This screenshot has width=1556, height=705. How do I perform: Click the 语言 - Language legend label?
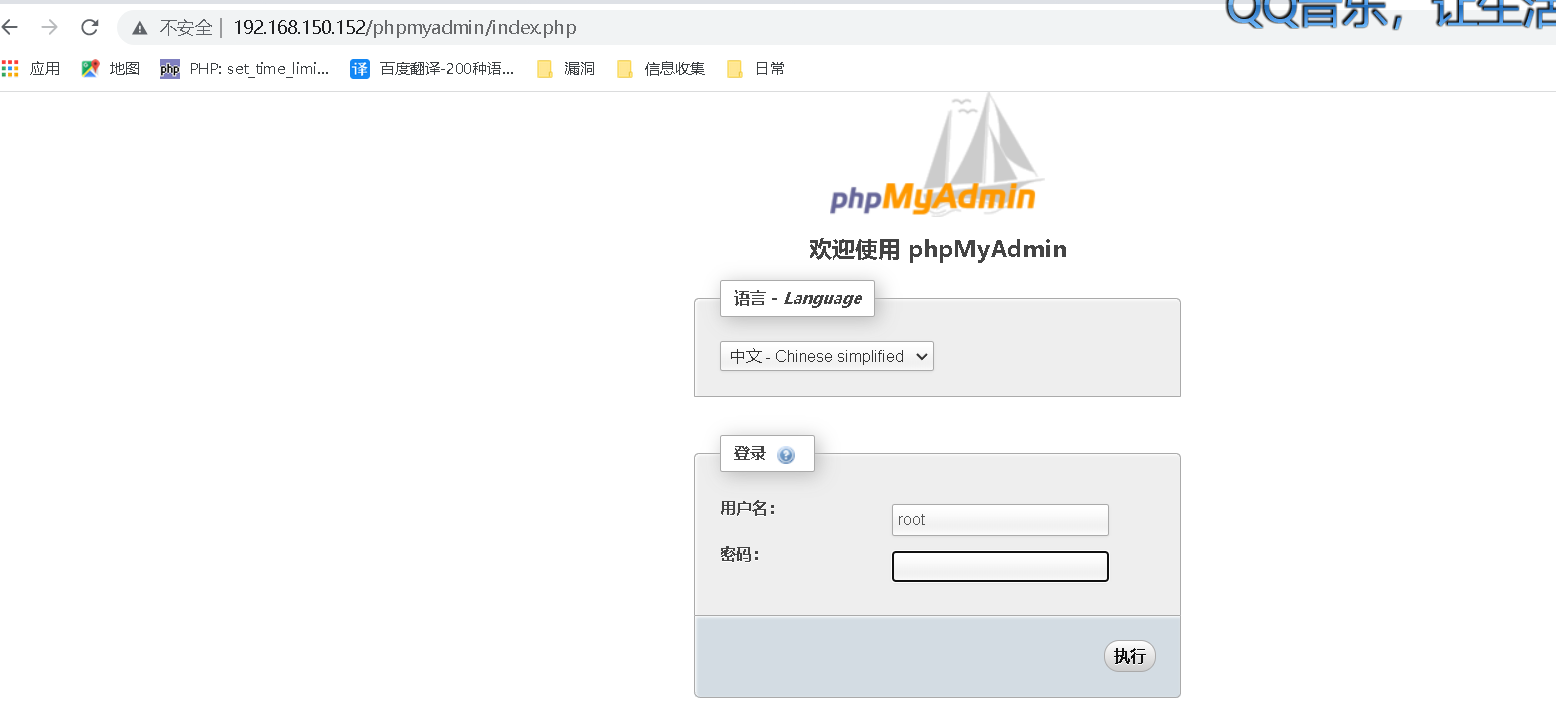pyautogui.click(x=797, y=298)
